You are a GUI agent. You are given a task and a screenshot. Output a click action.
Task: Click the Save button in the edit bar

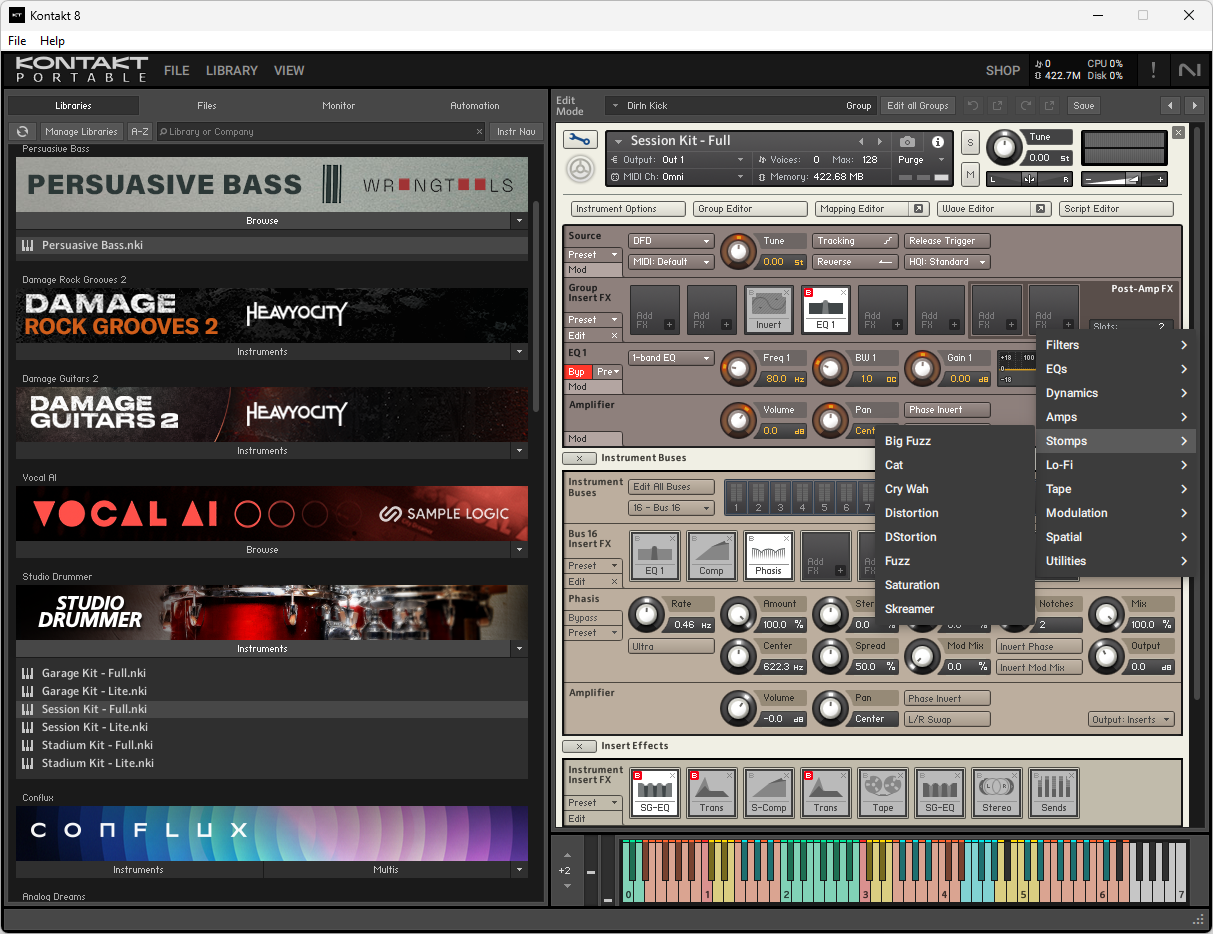point(1084,105)
